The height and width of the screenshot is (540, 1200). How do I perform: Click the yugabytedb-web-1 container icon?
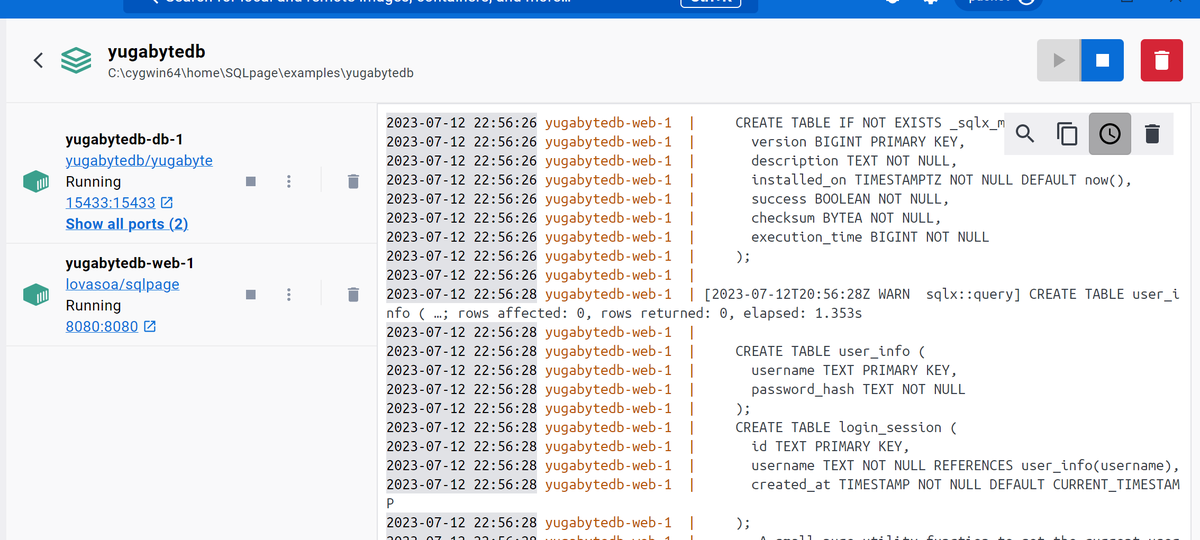pos(36,295)
